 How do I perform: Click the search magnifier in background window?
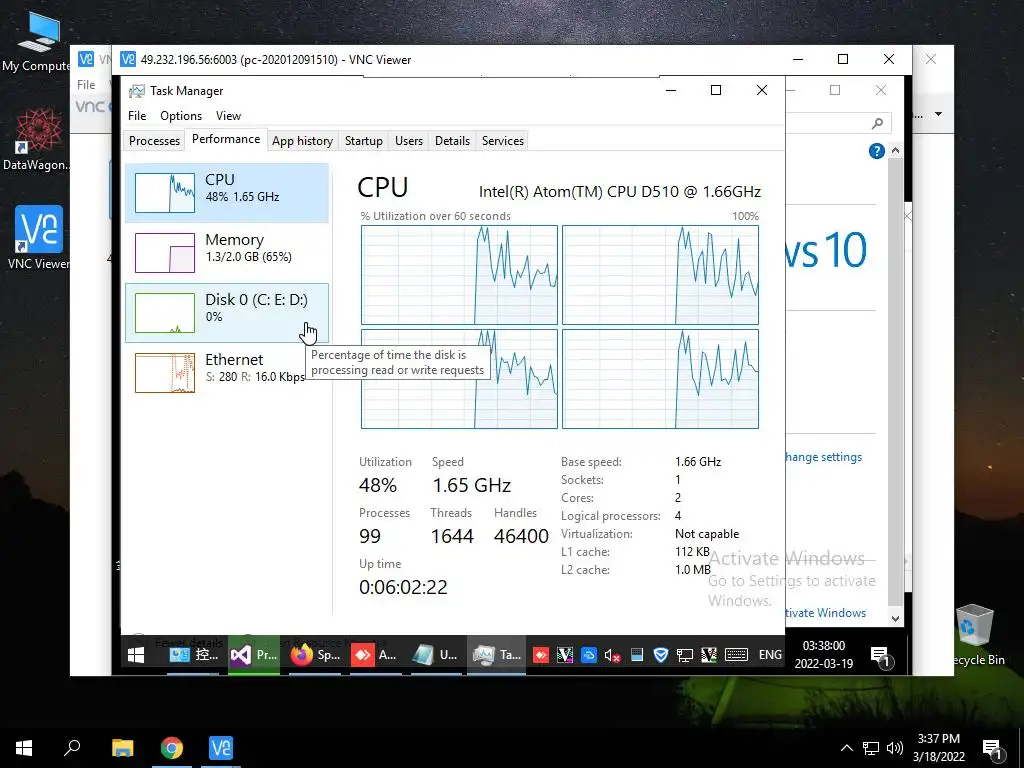pos(877,123)
